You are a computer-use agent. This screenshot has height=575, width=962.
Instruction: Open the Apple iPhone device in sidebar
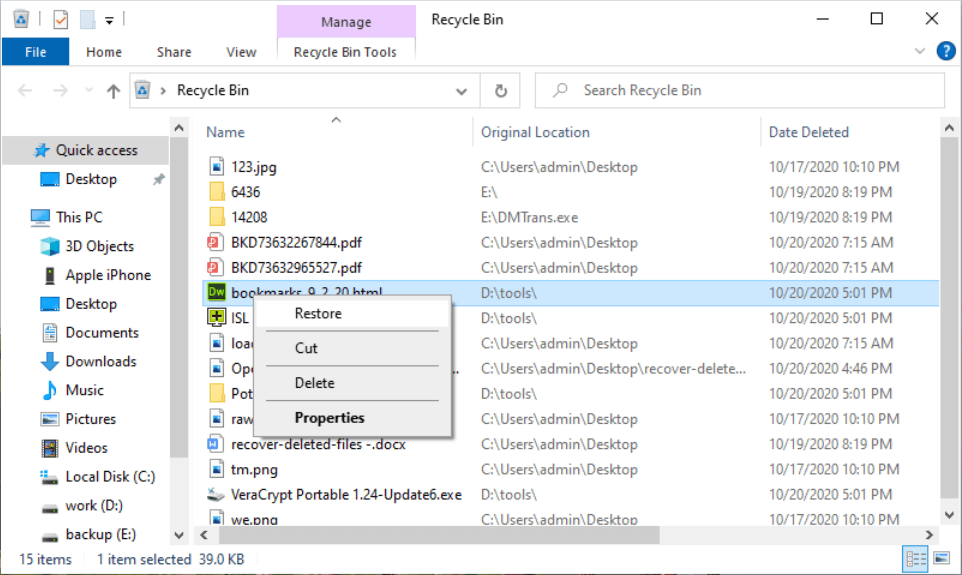click(107, 275)
